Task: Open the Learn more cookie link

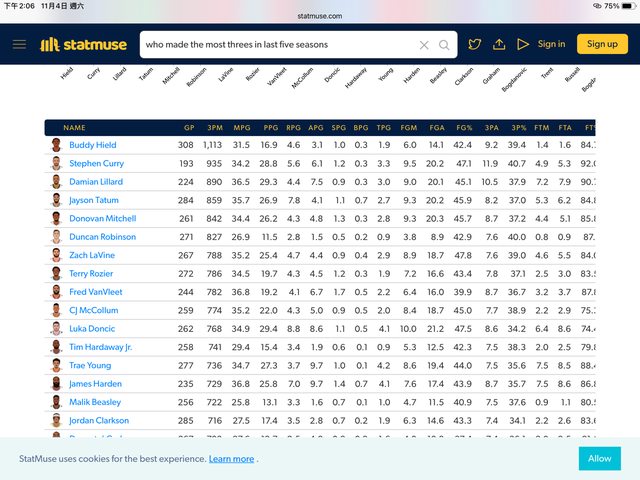Action: tap(231, 459)
